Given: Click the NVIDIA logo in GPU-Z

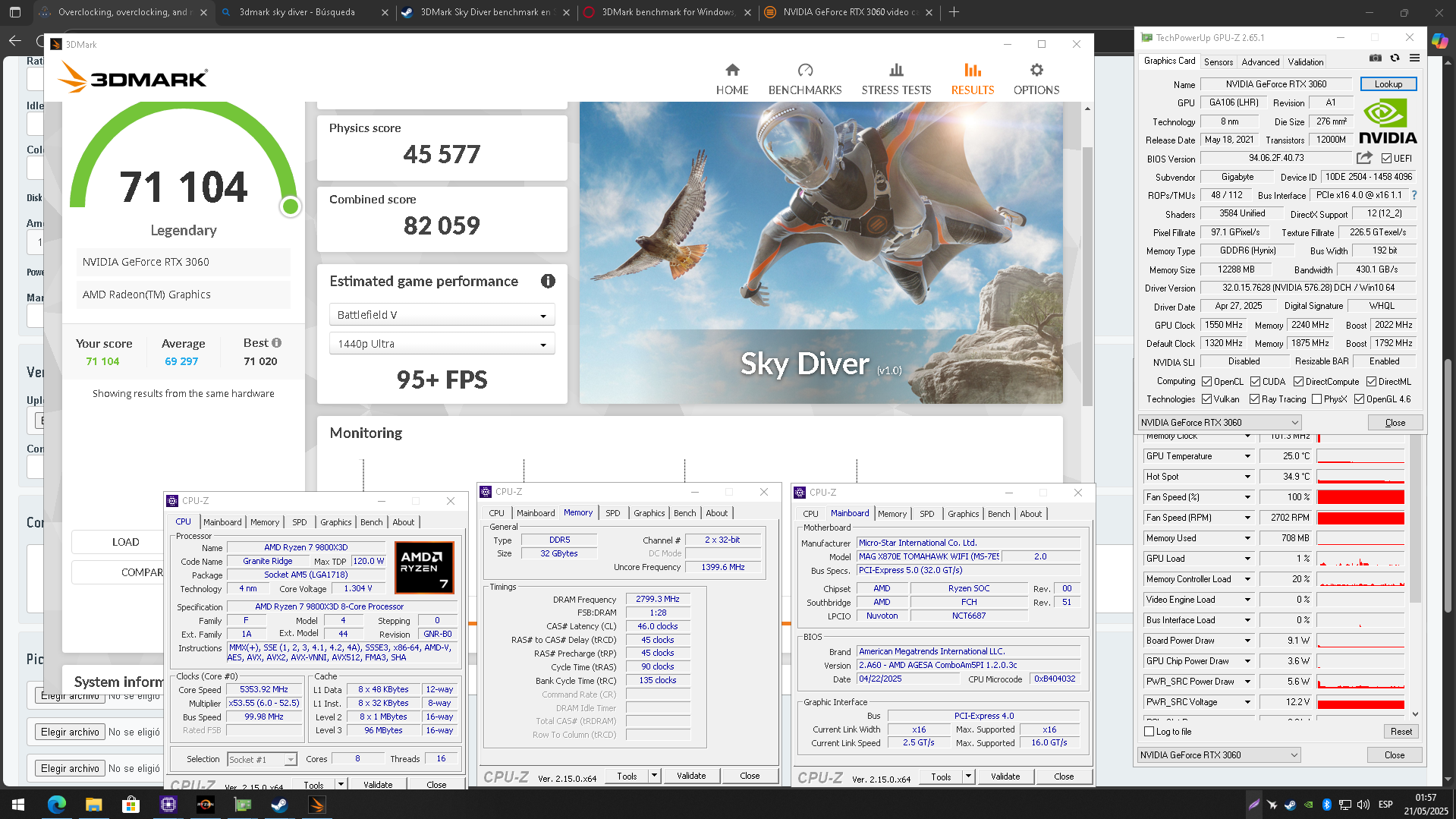Looking at the screenshot, I should (1387, 121).
